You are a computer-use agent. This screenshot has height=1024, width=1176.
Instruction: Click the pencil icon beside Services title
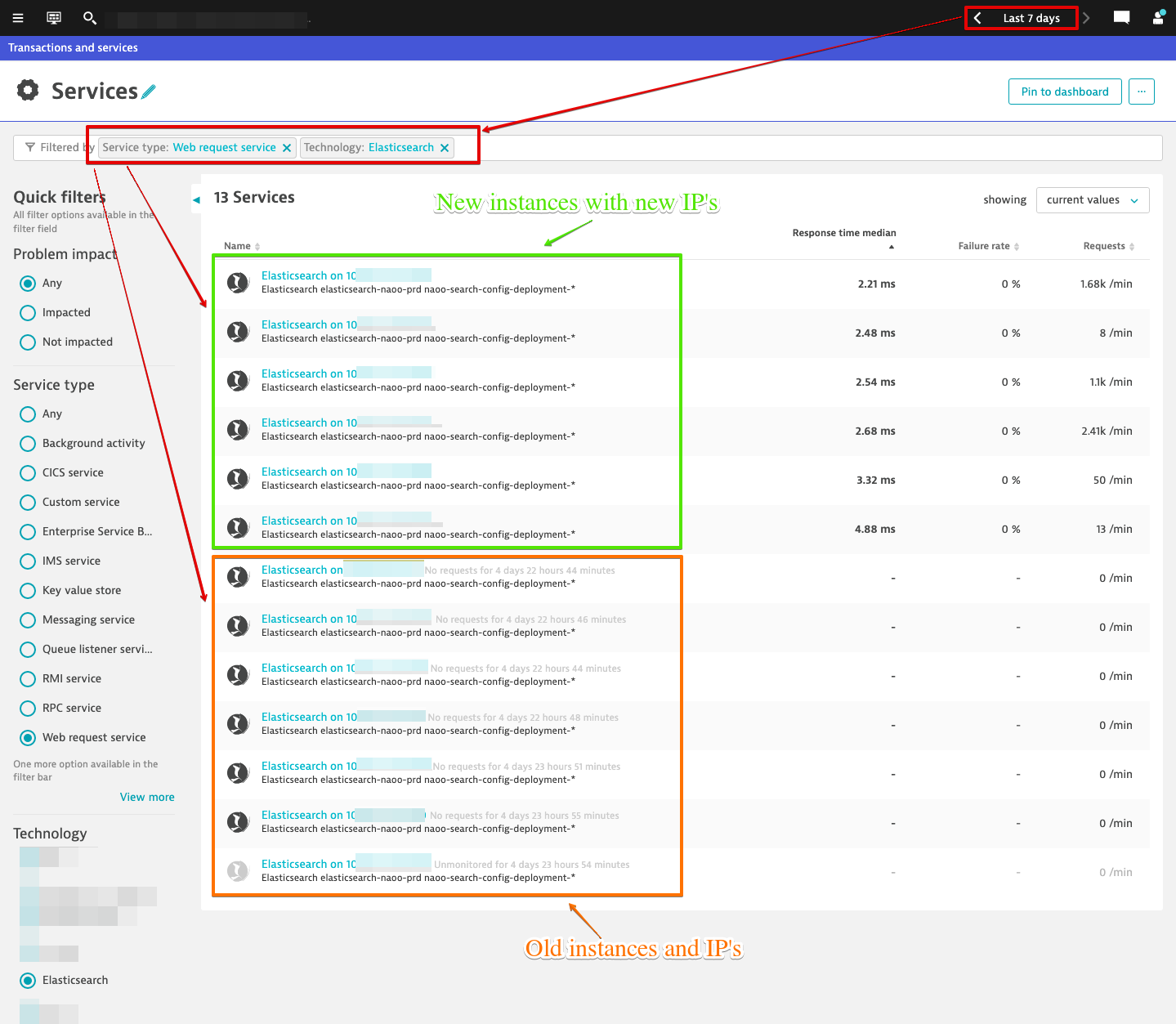[149, 92]
